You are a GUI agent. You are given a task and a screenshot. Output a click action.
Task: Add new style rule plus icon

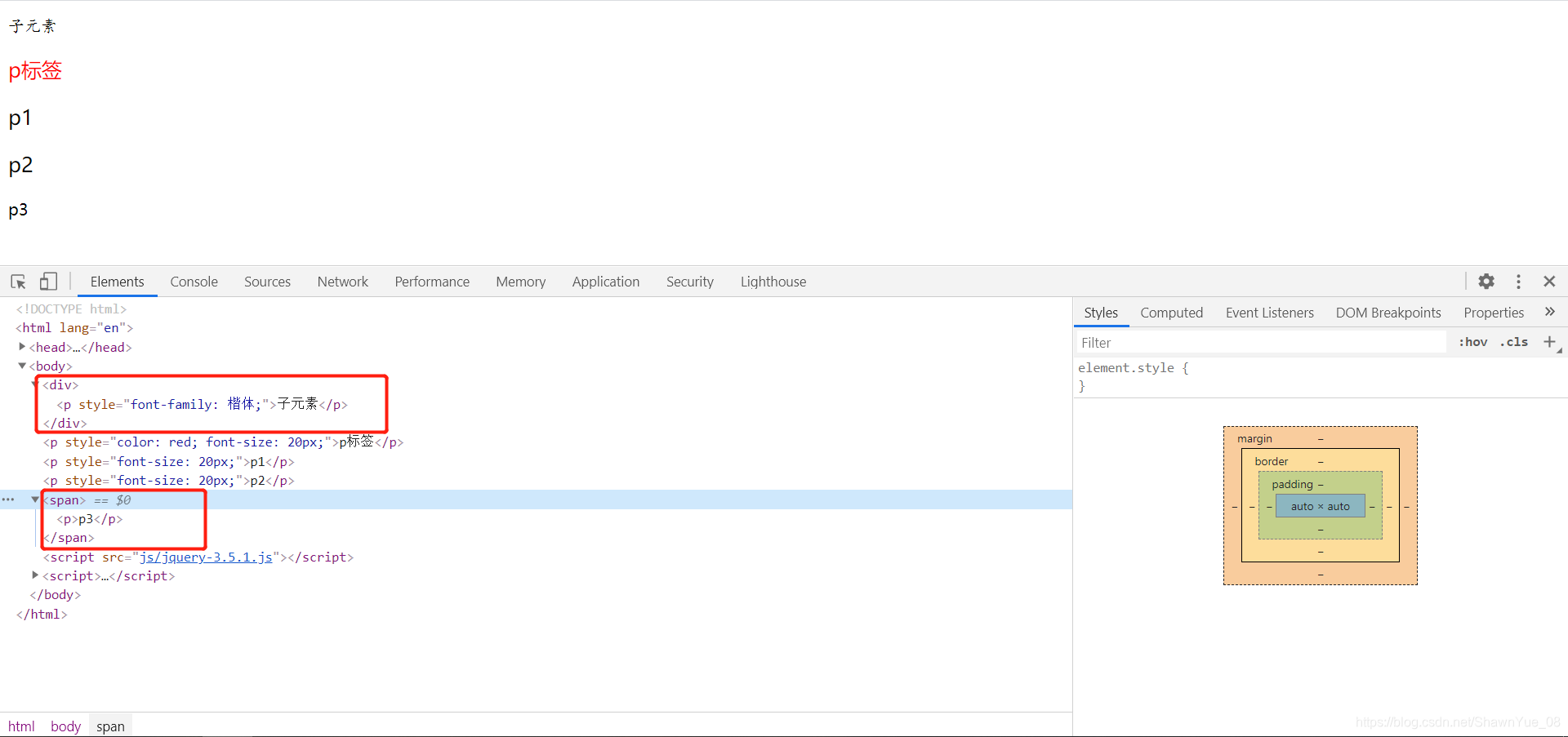1549,342
